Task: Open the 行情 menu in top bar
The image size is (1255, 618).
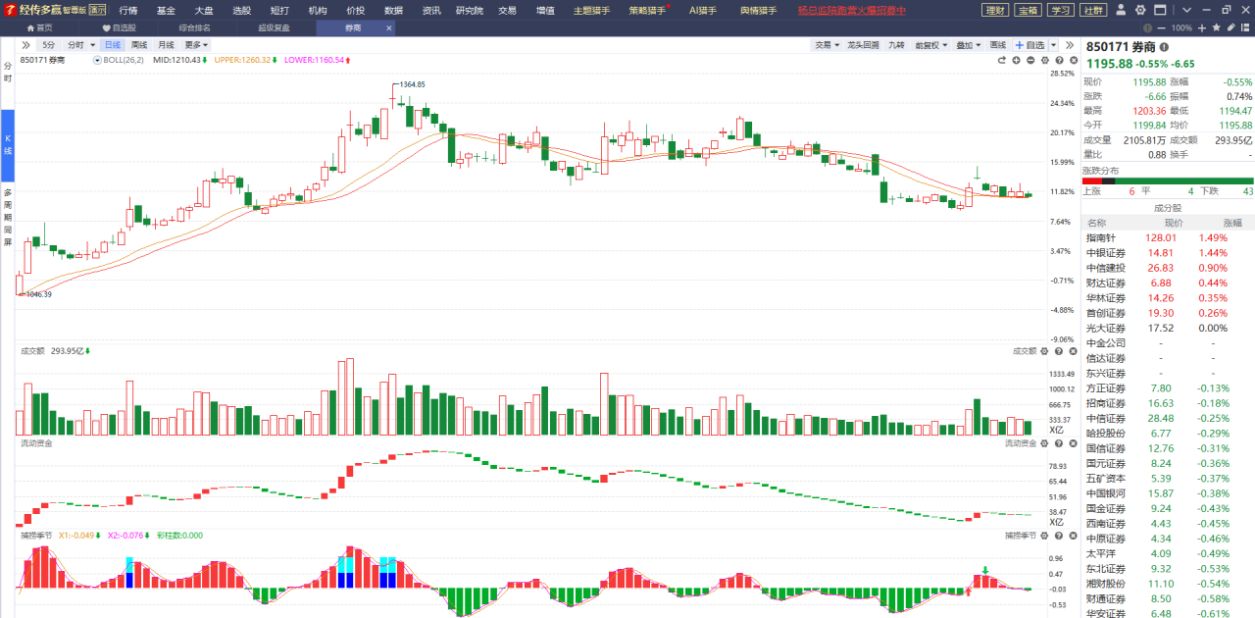Action: [x=128, y=10]
